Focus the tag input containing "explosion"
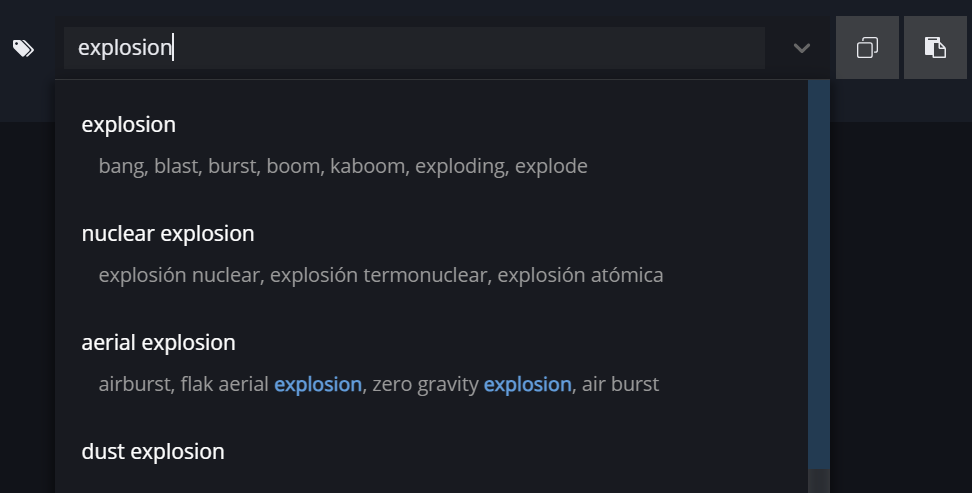This screenshot has height=493, width=972. [x=400, y=48]
